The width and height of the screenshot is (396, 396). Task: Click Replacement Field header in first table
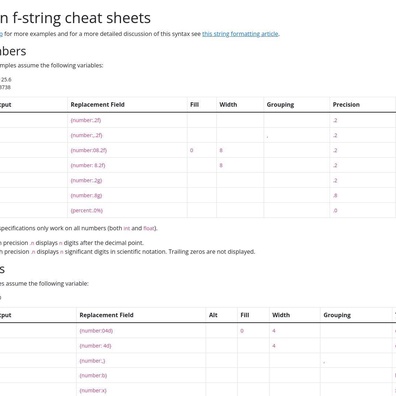coord(97,105)
